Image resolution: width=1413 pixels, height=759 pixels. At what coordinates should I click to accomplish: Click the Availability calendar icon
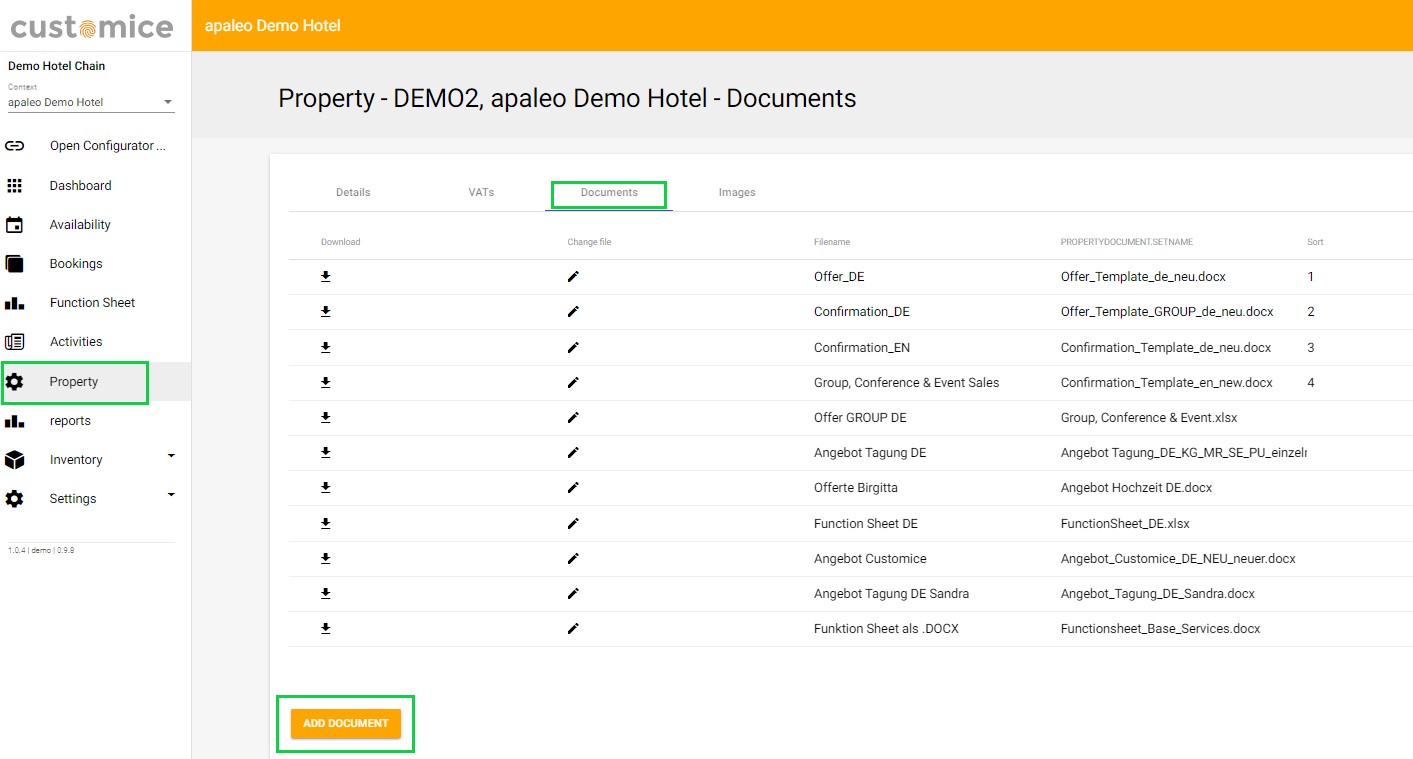click(x=14, y=225)
